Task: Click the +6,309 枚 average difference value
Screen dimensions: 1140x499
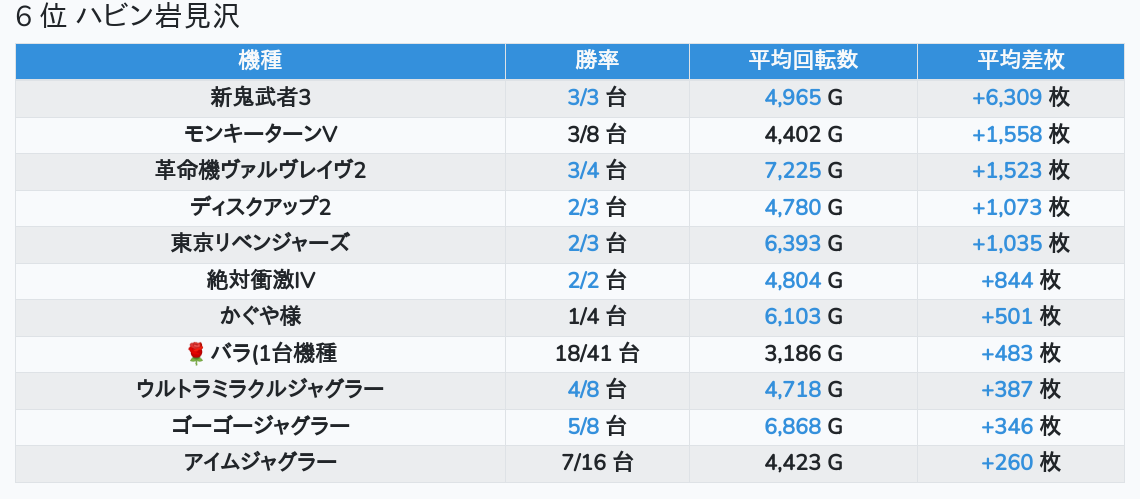Action: (x=1020, y=98)
